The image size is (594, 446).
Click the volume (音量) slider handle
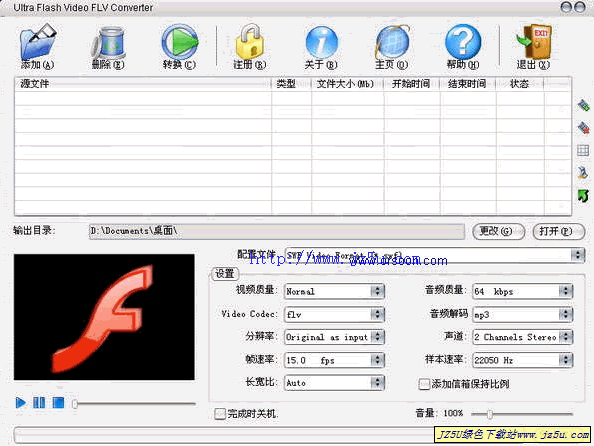click(490, 414)
